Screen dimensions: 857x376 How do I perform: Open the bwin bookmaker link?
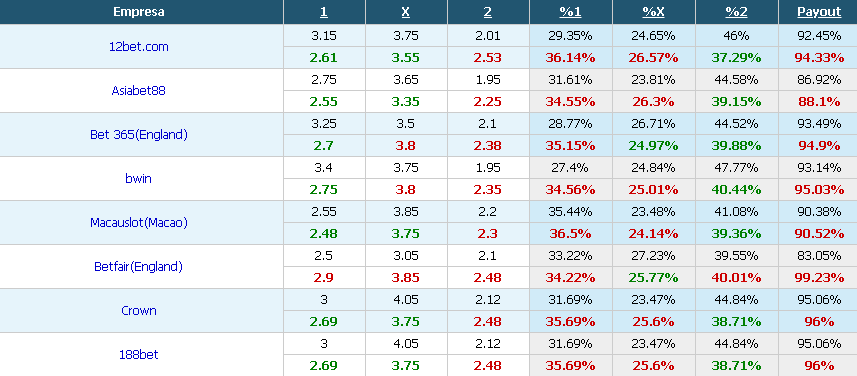pyautogui.click(x=138, y=178)
